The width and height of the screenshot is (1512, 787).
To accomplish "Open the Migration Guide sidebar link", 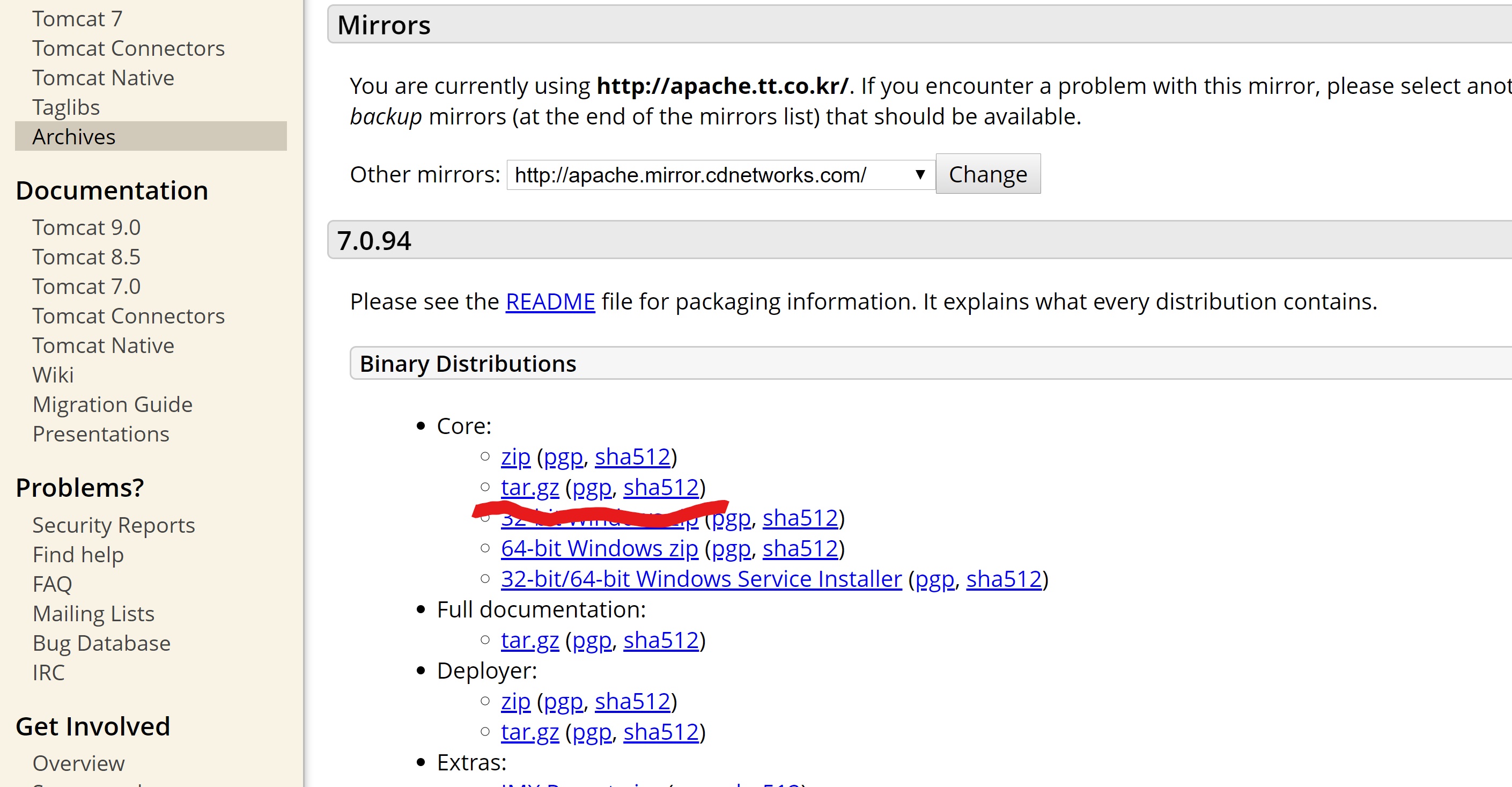I will pyautogui.click(x=112, y=404).
